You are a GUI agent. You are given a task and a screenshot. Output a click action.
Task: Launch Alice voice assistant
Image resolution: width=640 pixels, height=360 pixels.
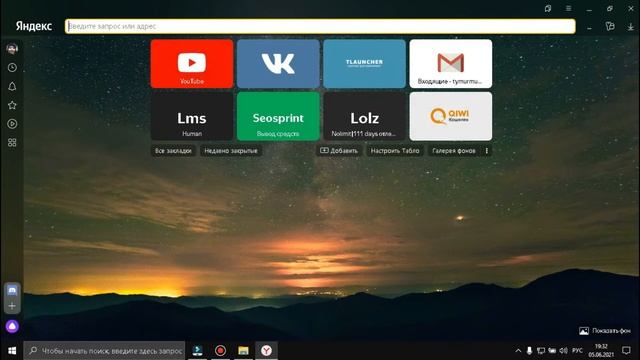12,326
